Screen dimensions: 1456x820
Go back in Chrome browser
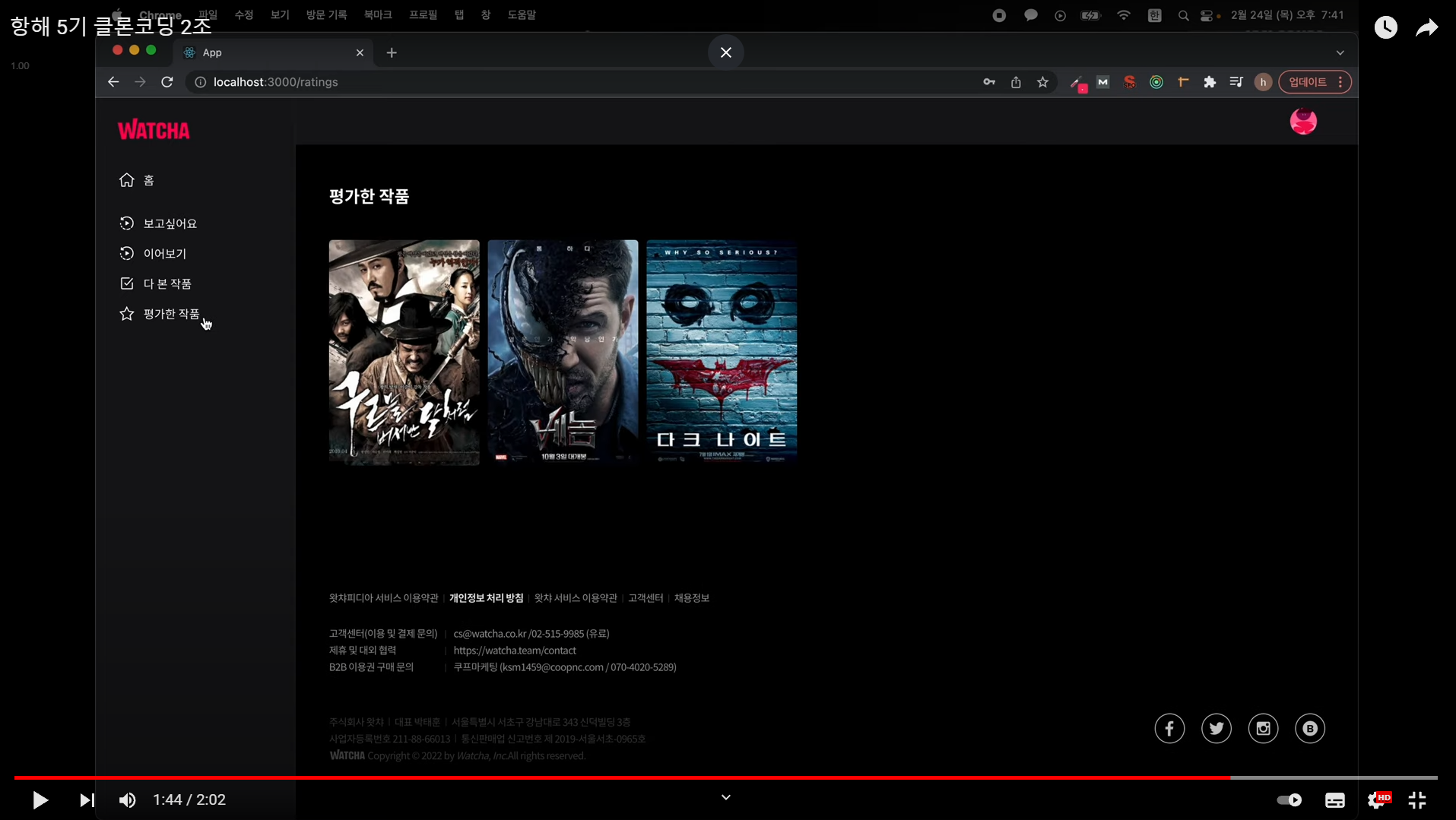[113, 82]
